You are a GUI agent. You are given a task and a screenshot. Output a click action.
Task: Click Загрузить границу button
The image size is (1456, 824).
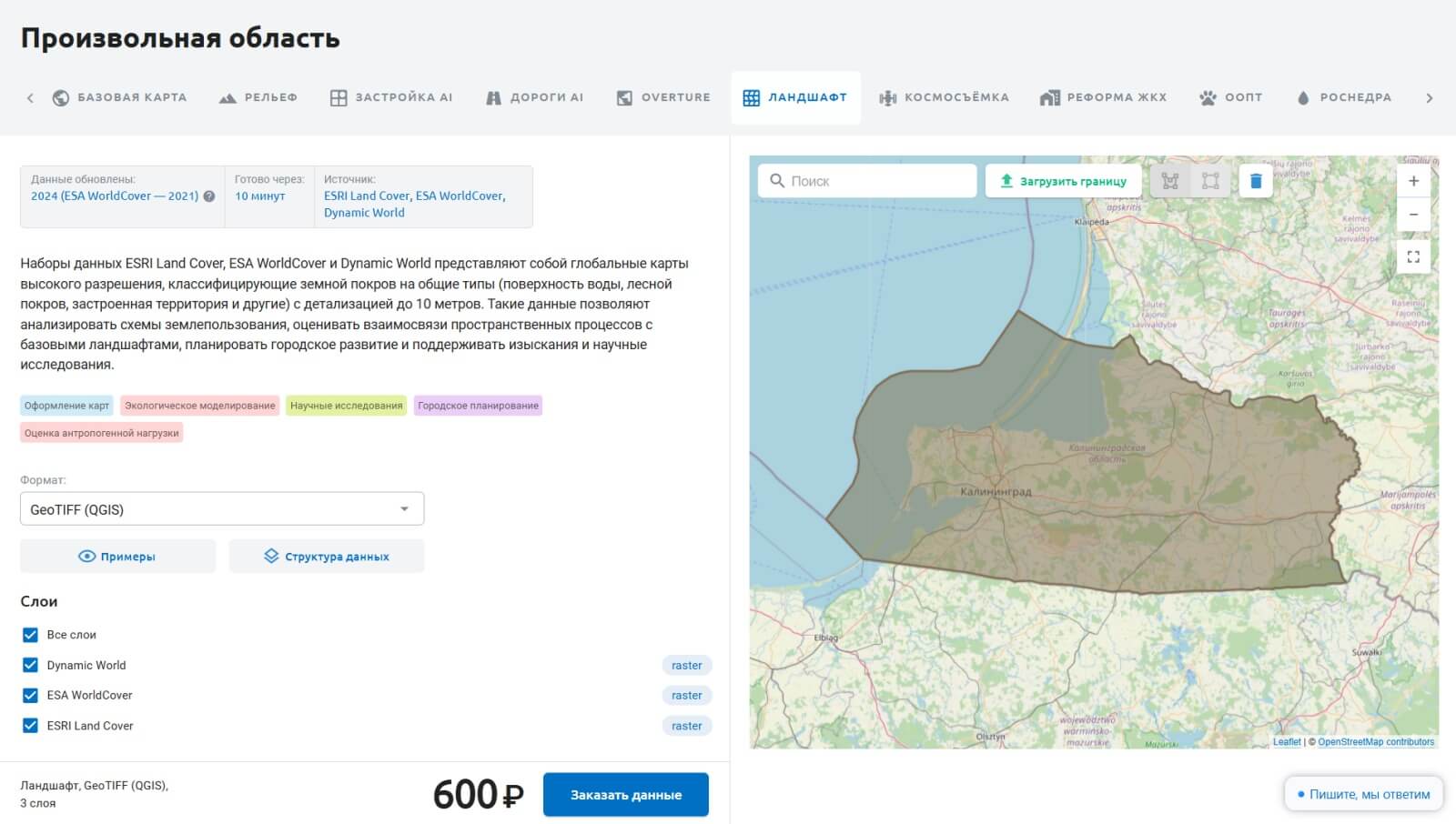coord(1063,181)
